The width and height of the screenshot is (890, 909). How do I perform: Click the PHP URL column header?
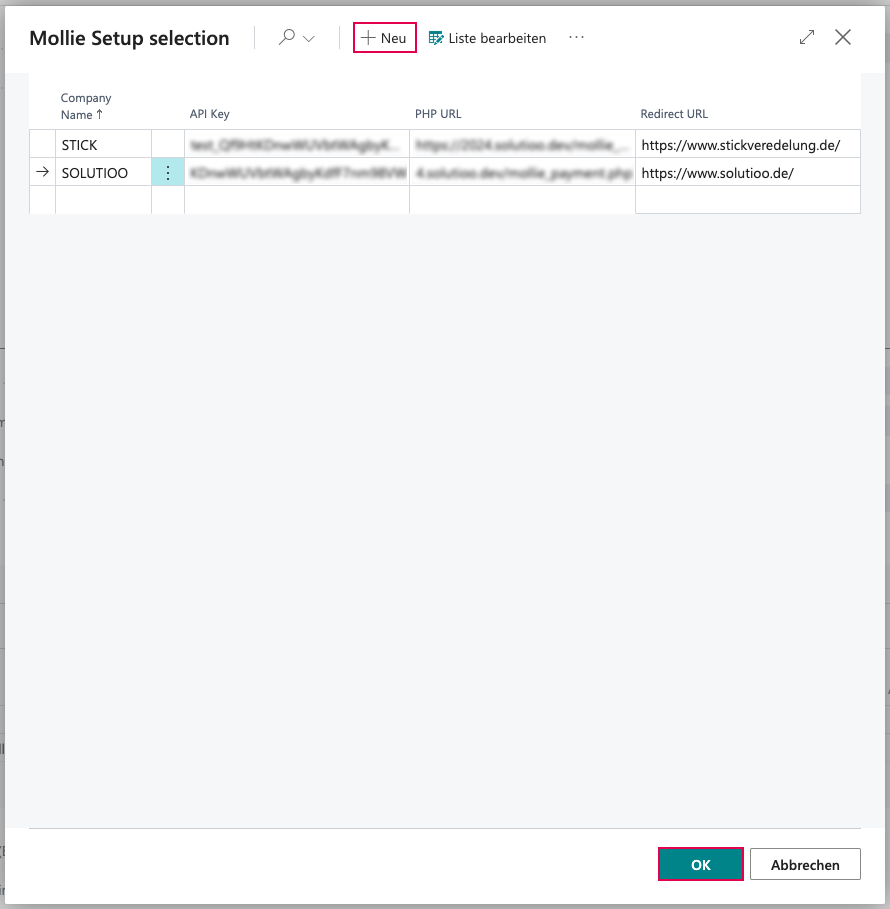pos(438,114)
